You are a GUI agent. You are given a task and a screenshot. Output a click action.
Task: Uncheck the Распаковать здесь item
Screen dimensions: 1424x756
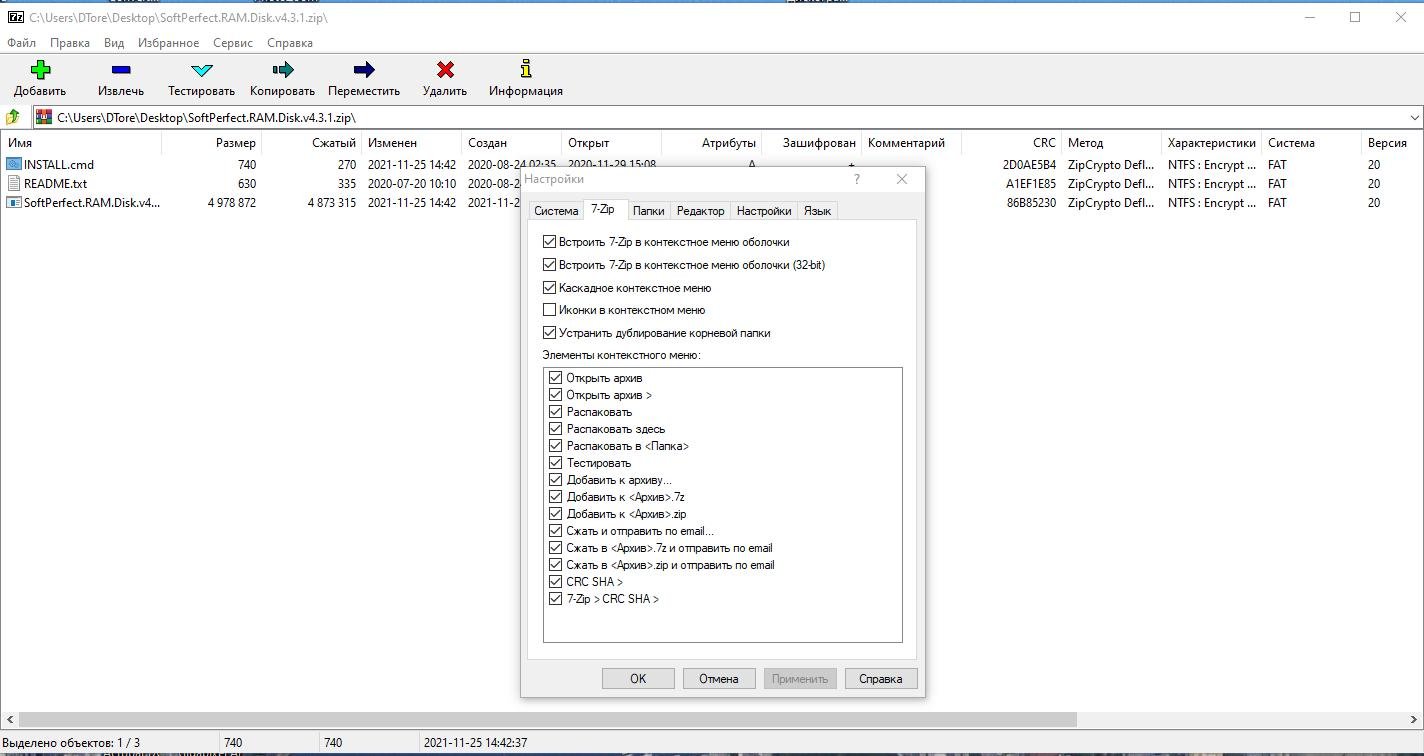tap(556, 429)
